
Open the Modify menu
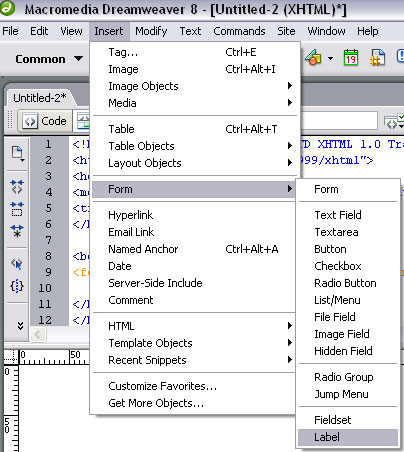coord(151,31)
